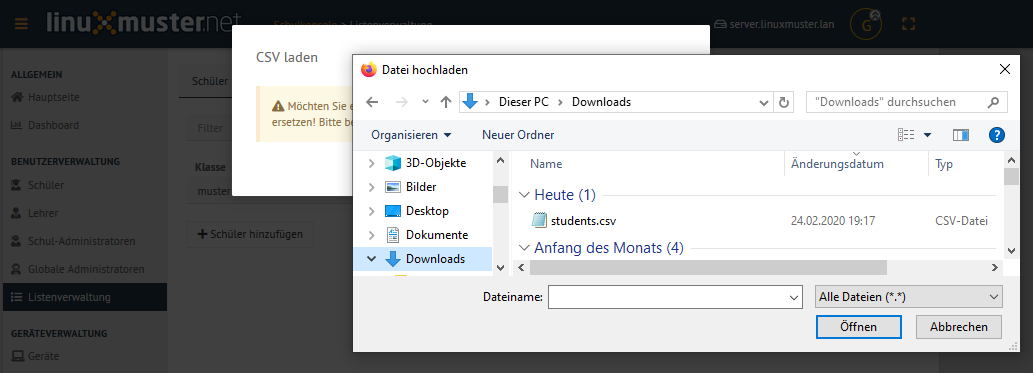Image resolution: width=1033 pixels, height=373 pixels.
Task: Refresh the Downloads folder view
Action: (x=783, y=102)
